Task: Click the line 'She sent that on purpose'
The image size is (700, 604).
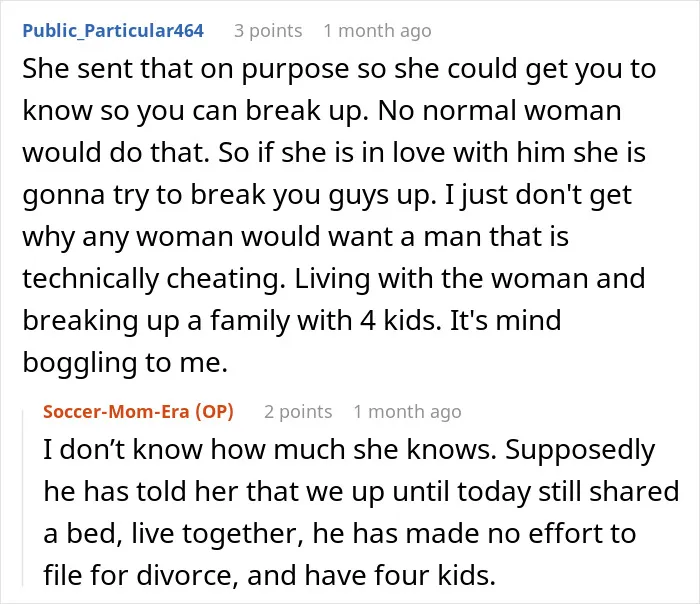Action: [339, 69]
